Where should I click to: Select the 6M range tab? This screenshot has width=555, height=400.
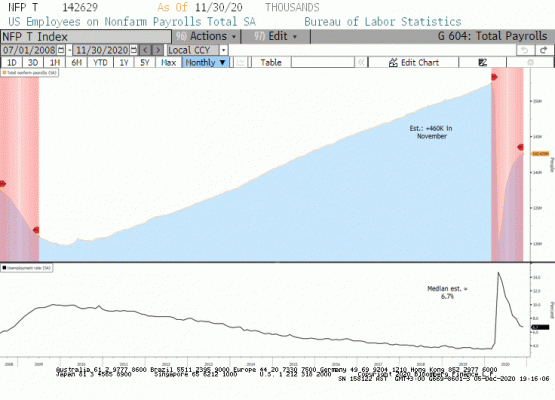(x=76, y=63)
